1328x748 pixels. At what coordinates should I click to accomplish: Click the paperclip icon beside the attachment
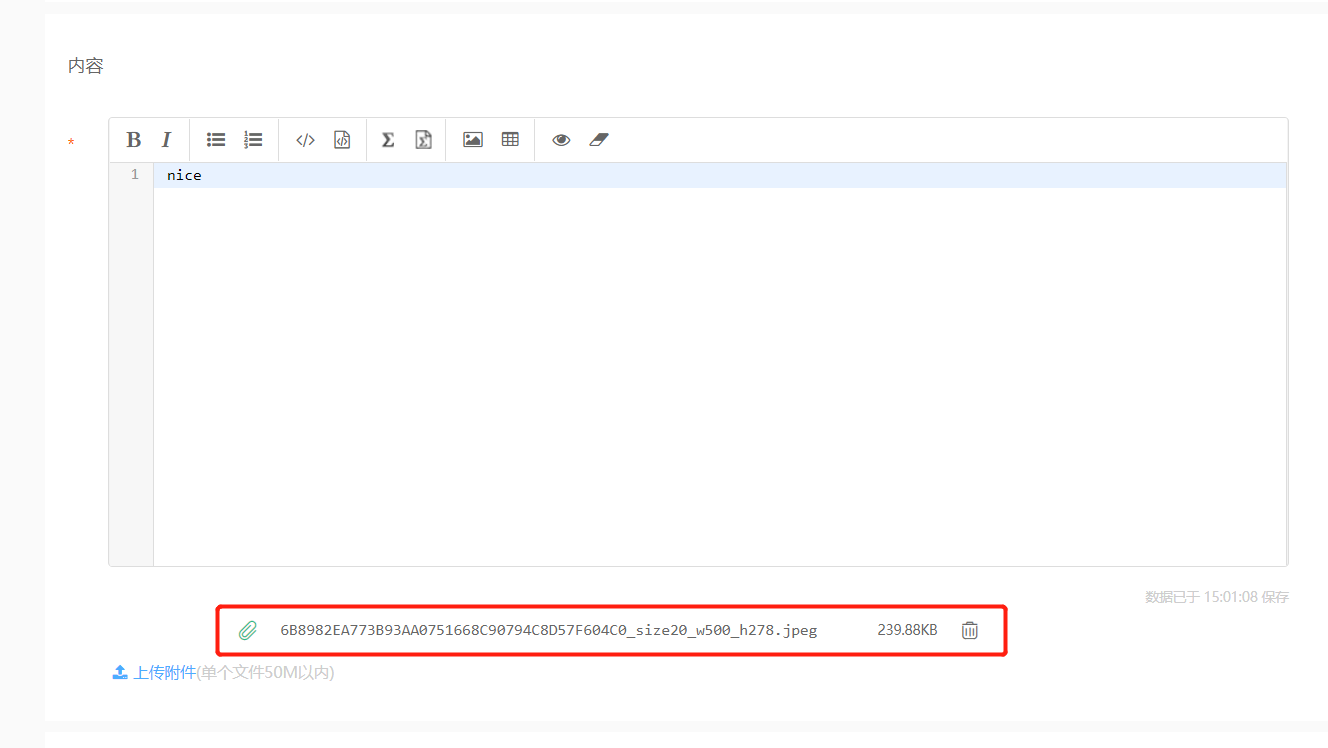[x=248, y=630]
